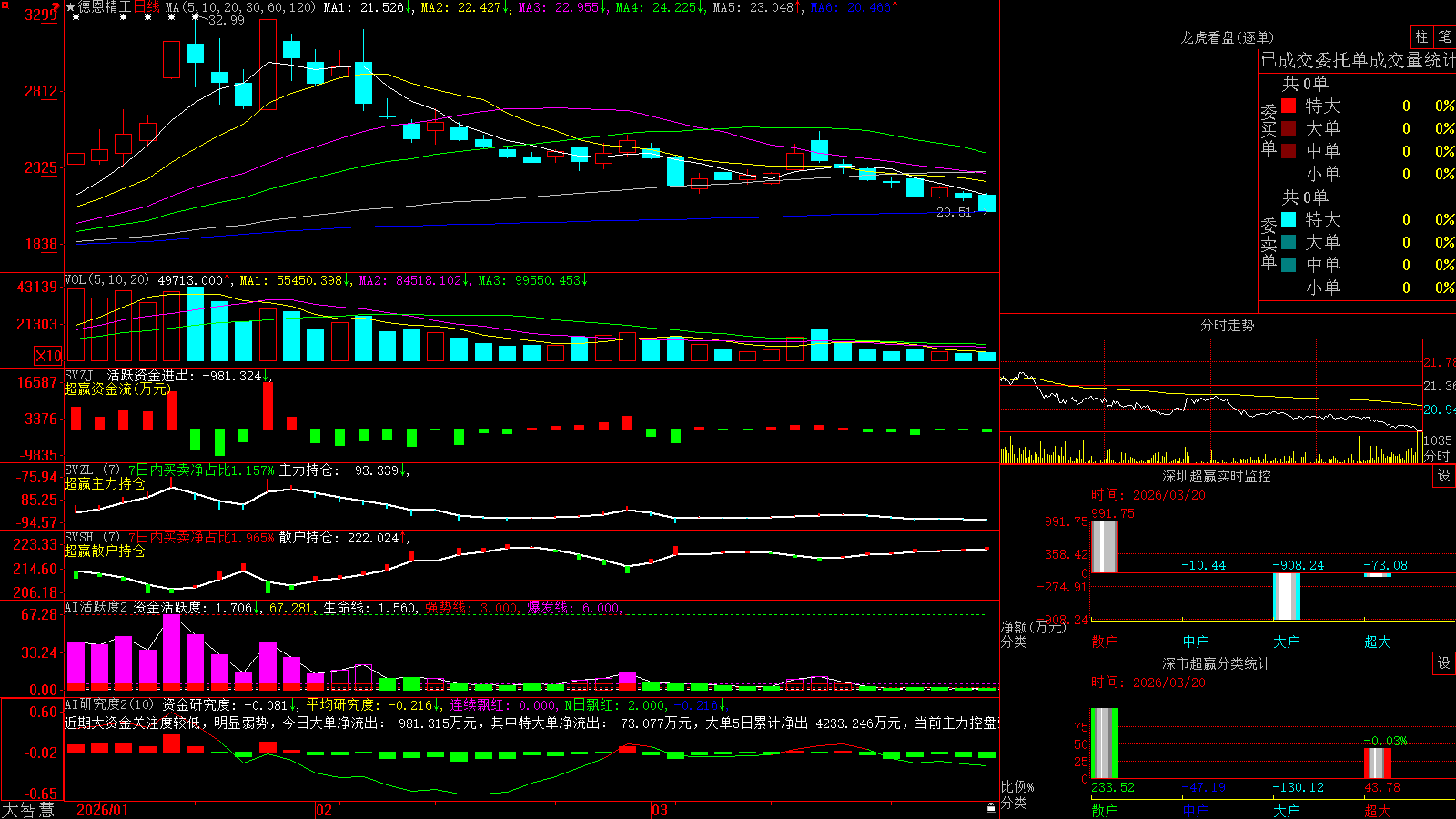Click the X10 volume scale toggle
Screen dimensions: 1456x819
click(x=48, y=356)
